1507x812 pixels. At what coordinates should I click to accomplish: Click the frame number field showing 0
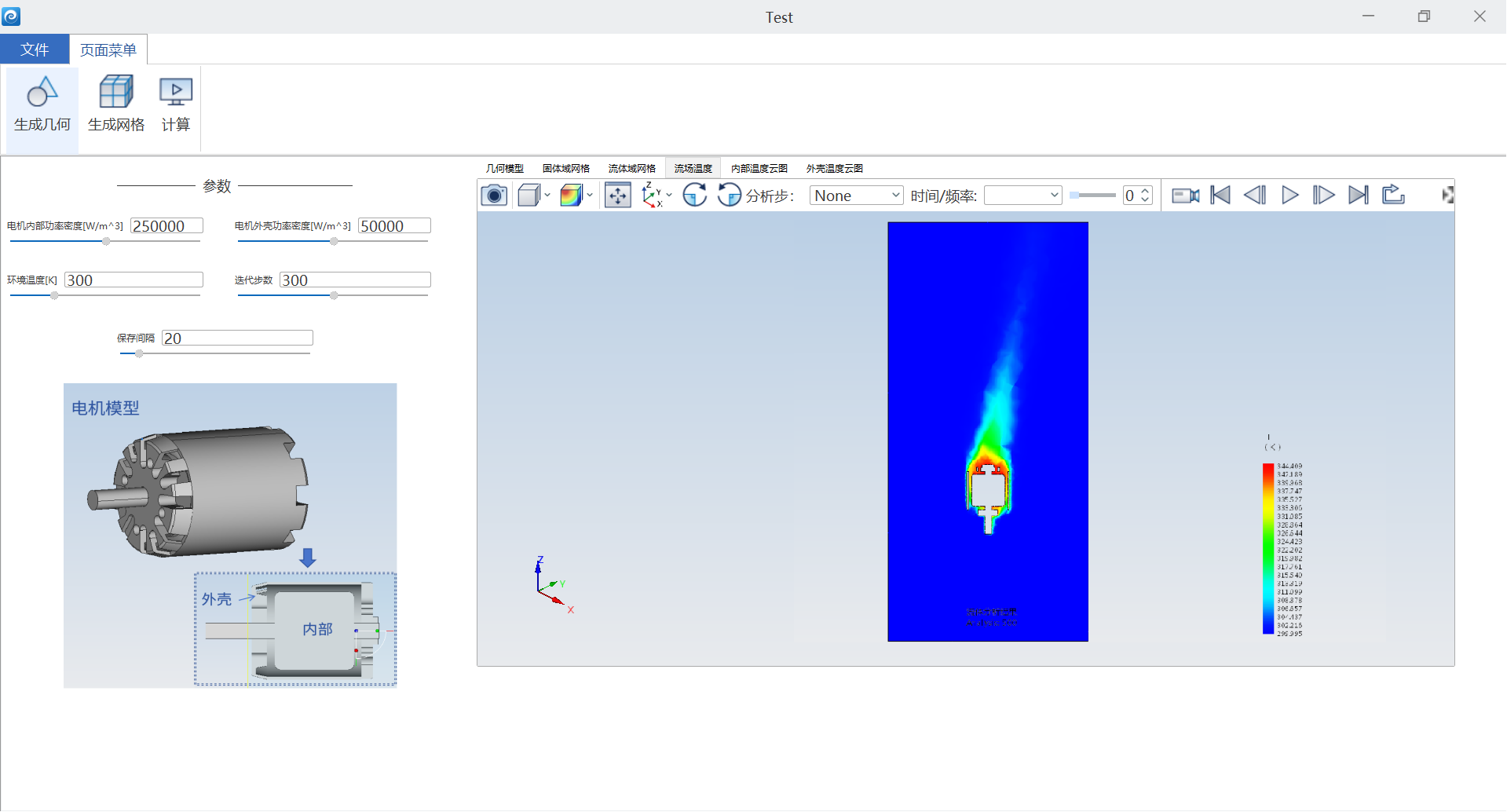(x=1131, y=196)
